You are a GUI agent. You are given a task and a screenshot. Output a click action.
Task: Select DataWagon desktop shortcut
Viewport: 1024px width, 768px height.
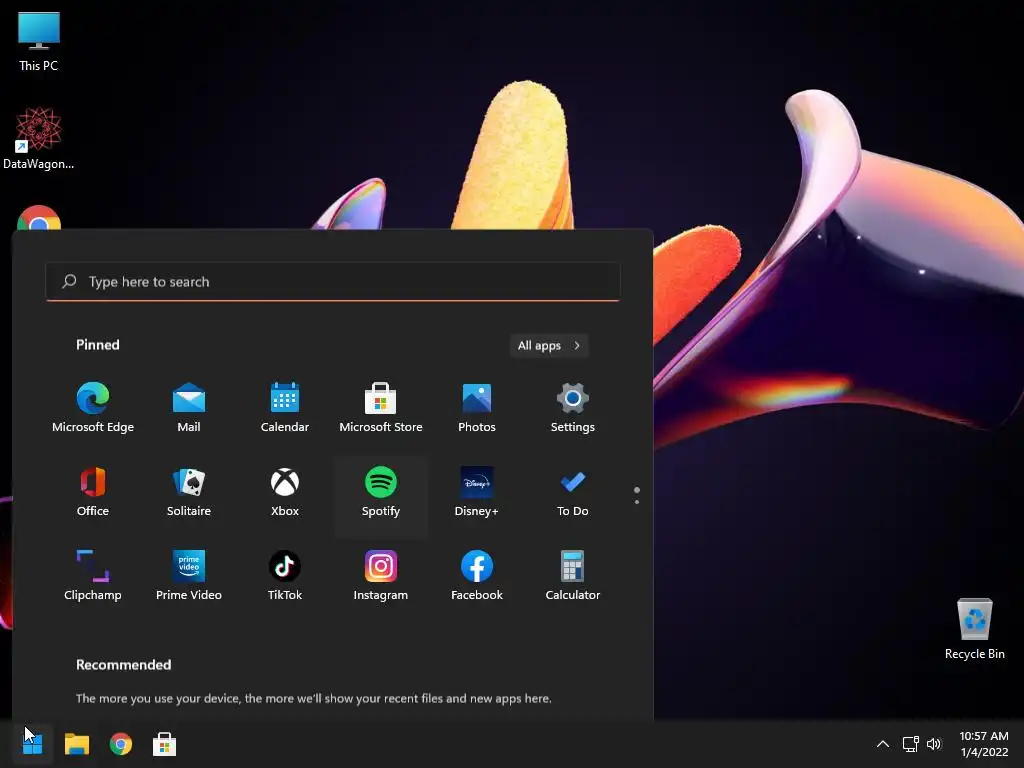(x=39, y=138)
